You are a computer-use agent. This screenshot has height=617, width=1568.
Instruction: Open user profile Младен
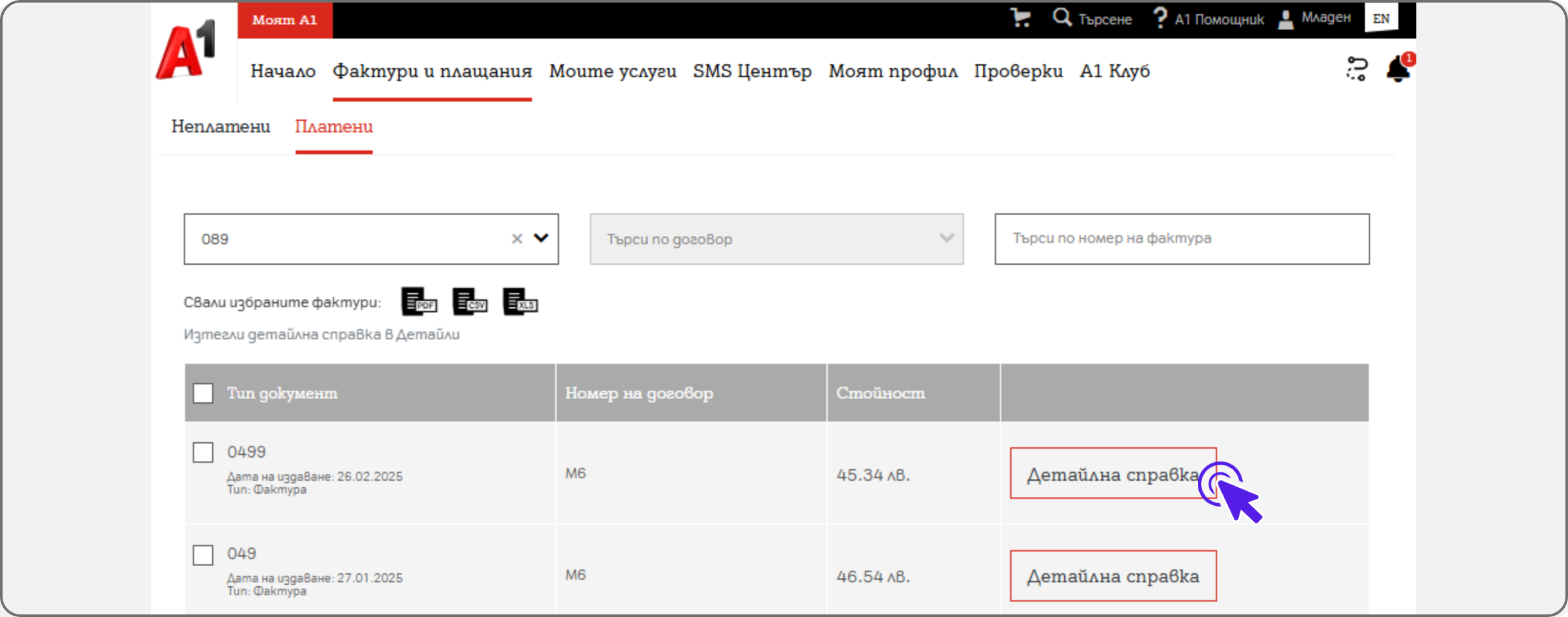(x=1314, y=19)
